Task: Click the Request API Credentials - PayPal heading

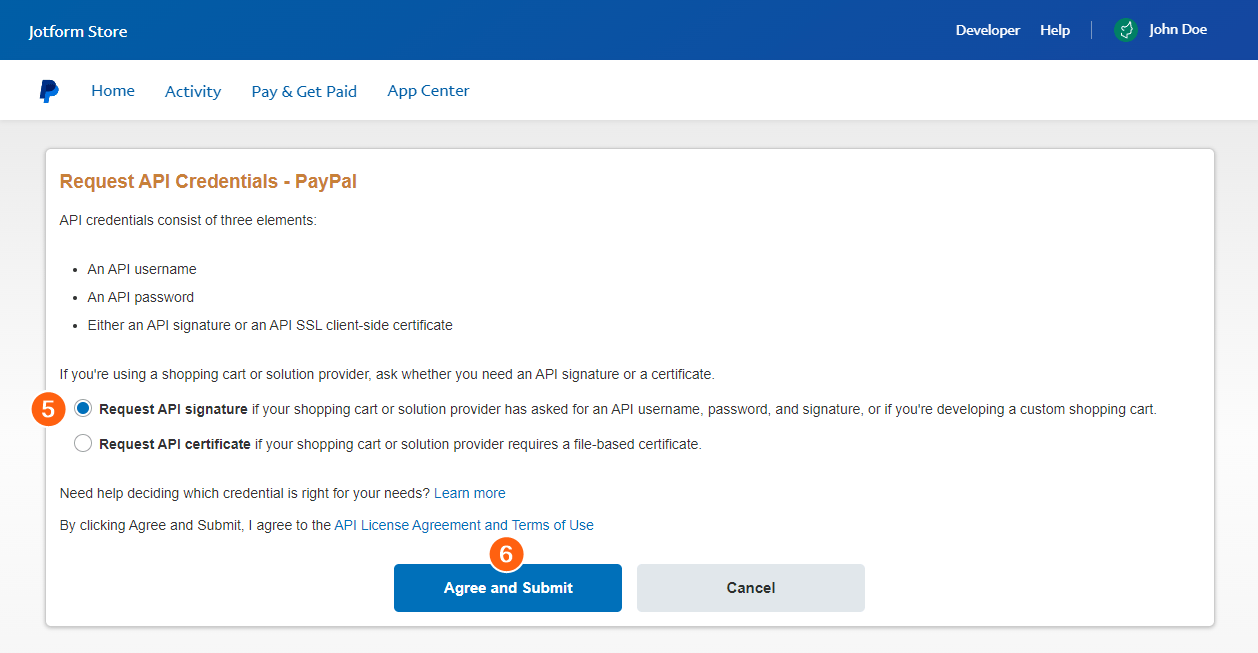Action: coord(208,181)
